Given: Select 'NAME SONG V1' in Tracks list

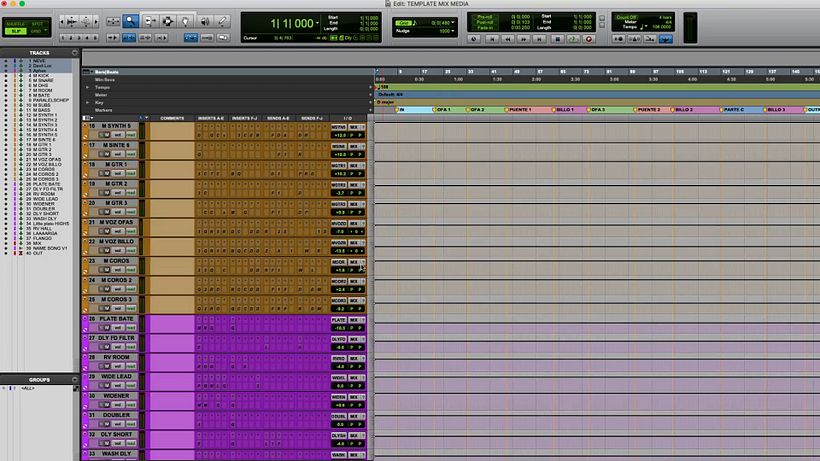Looking at the screenshot, I should (x=50, y=248).
